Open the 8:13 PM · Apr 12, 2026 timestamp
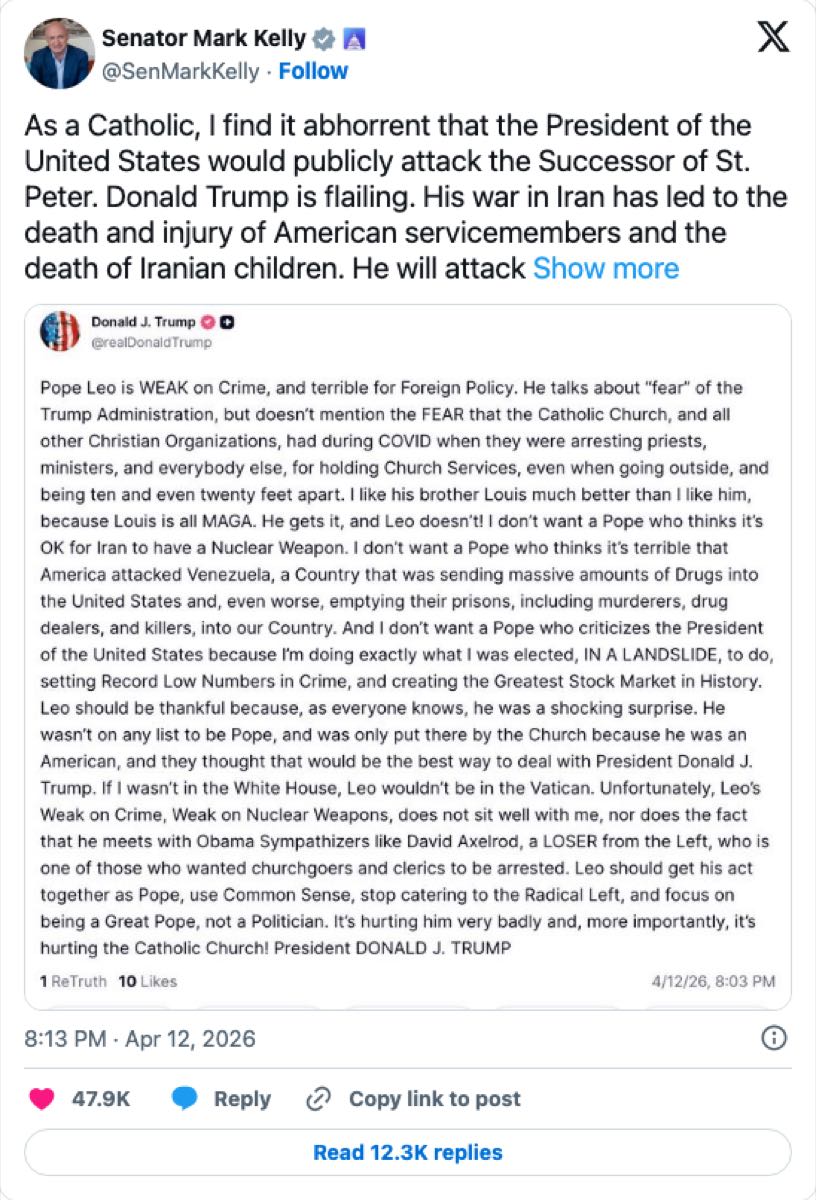Screen dimensions: 816x1200 click(x=140, y=1038)
